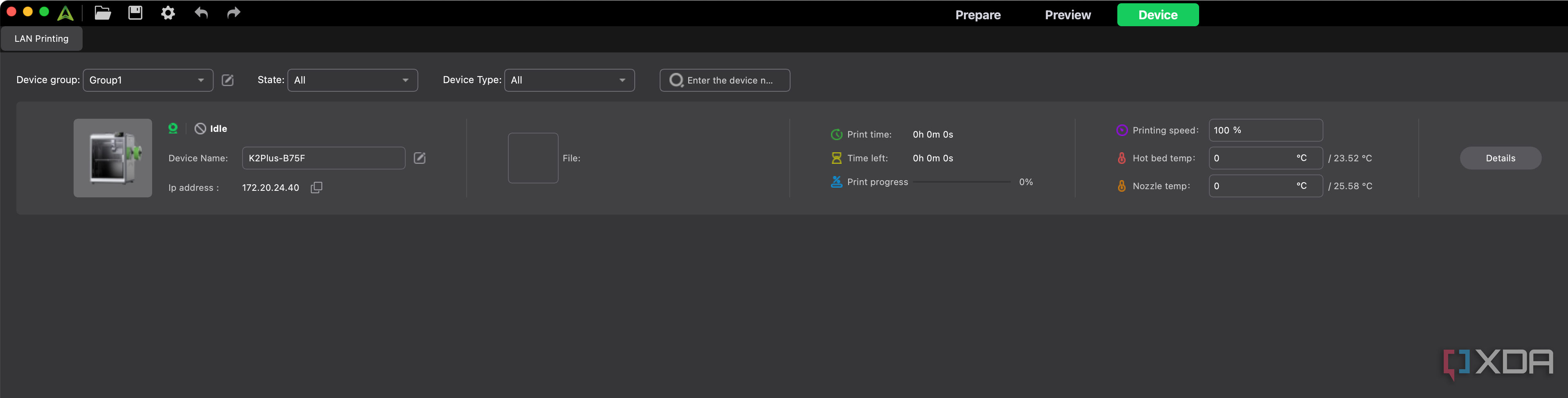Viewport: 1568px width, 398px height.
Task: Click the time left hourglass icon
Action: (x=836, y=158)
